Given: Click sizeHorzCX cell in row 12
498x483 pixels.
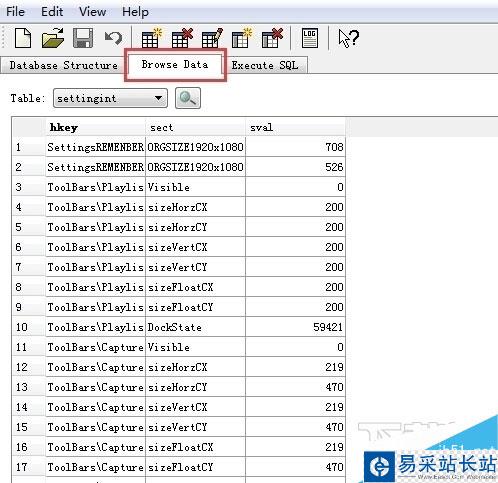Looking at the screenshot, I should [x=195, y=367].
